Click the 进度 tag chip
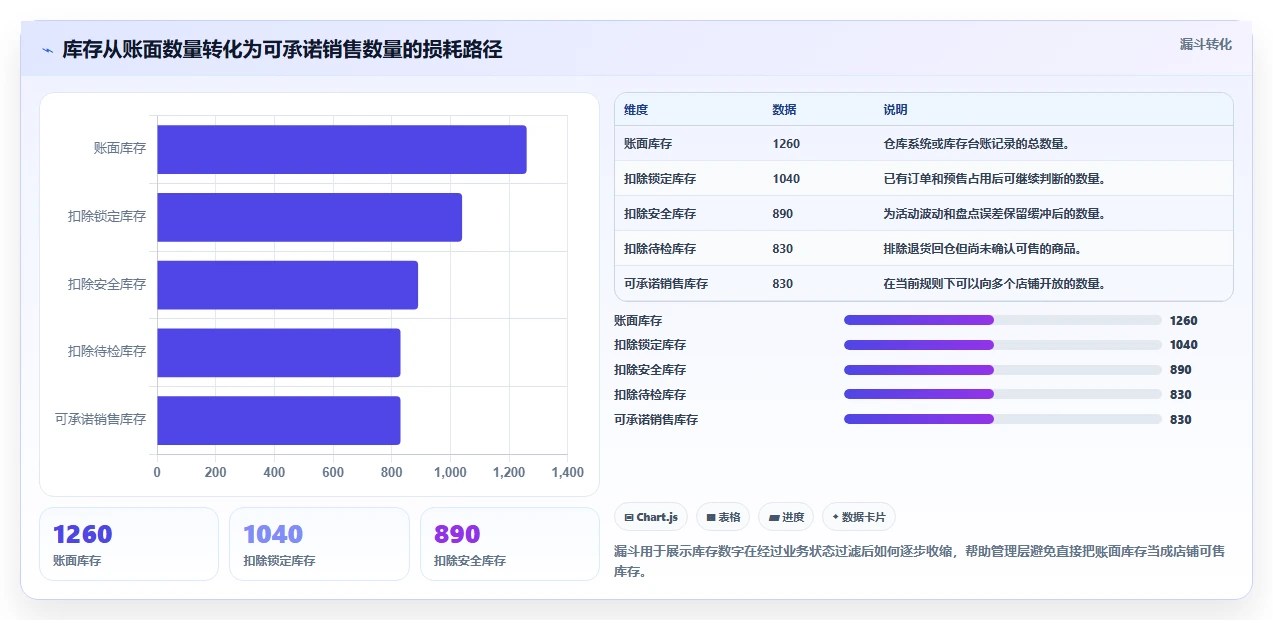Viewport: 1273px width, 620px height. 786,517
